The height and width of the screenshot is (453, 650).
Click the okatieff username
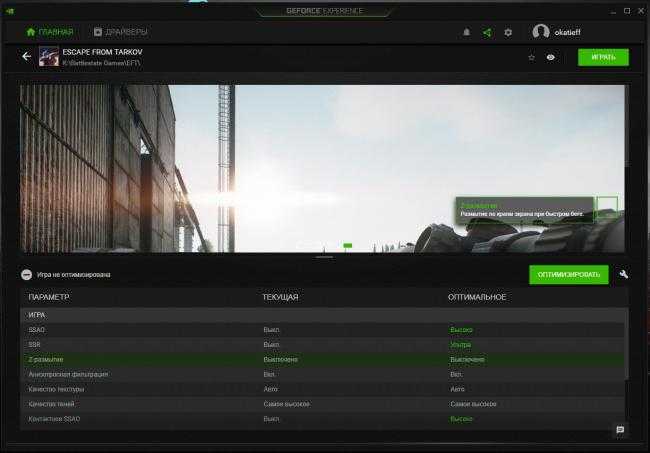[568, 32]
